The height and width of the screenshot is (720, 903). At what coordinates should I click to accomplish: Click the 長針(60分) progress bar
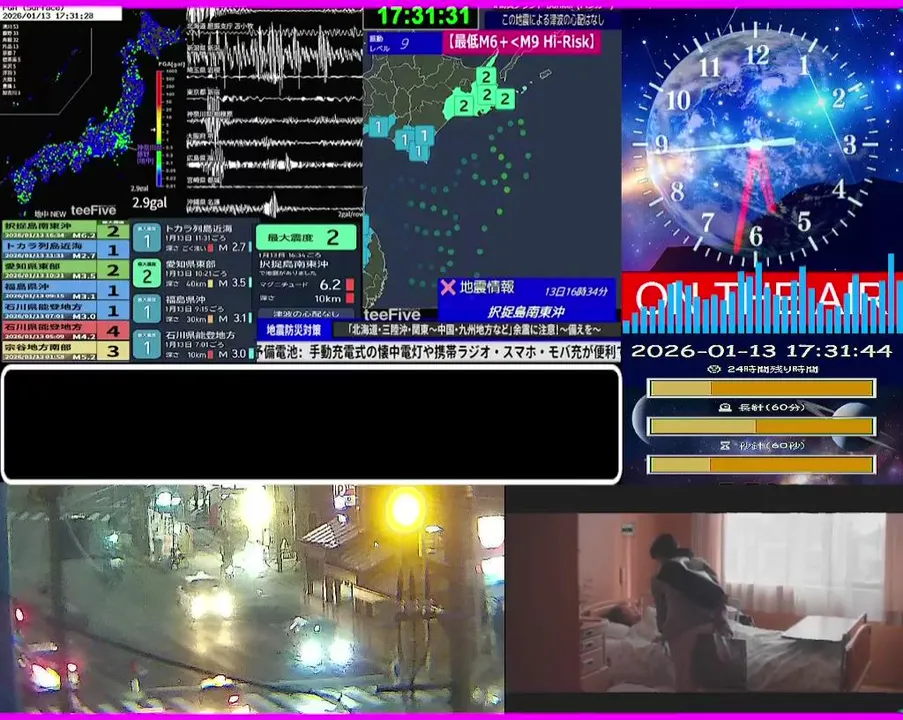pos(762,426)
